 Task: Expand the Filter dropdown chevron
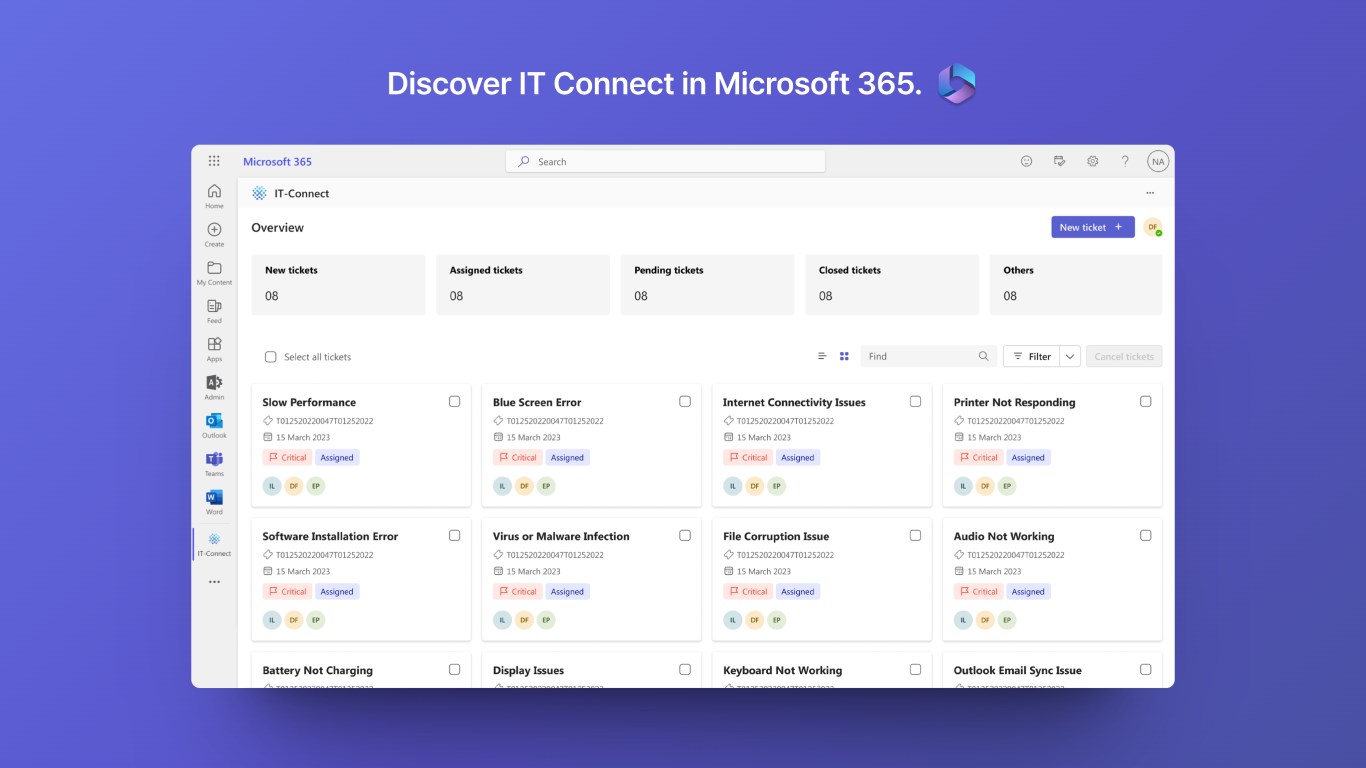[1070, 356]
